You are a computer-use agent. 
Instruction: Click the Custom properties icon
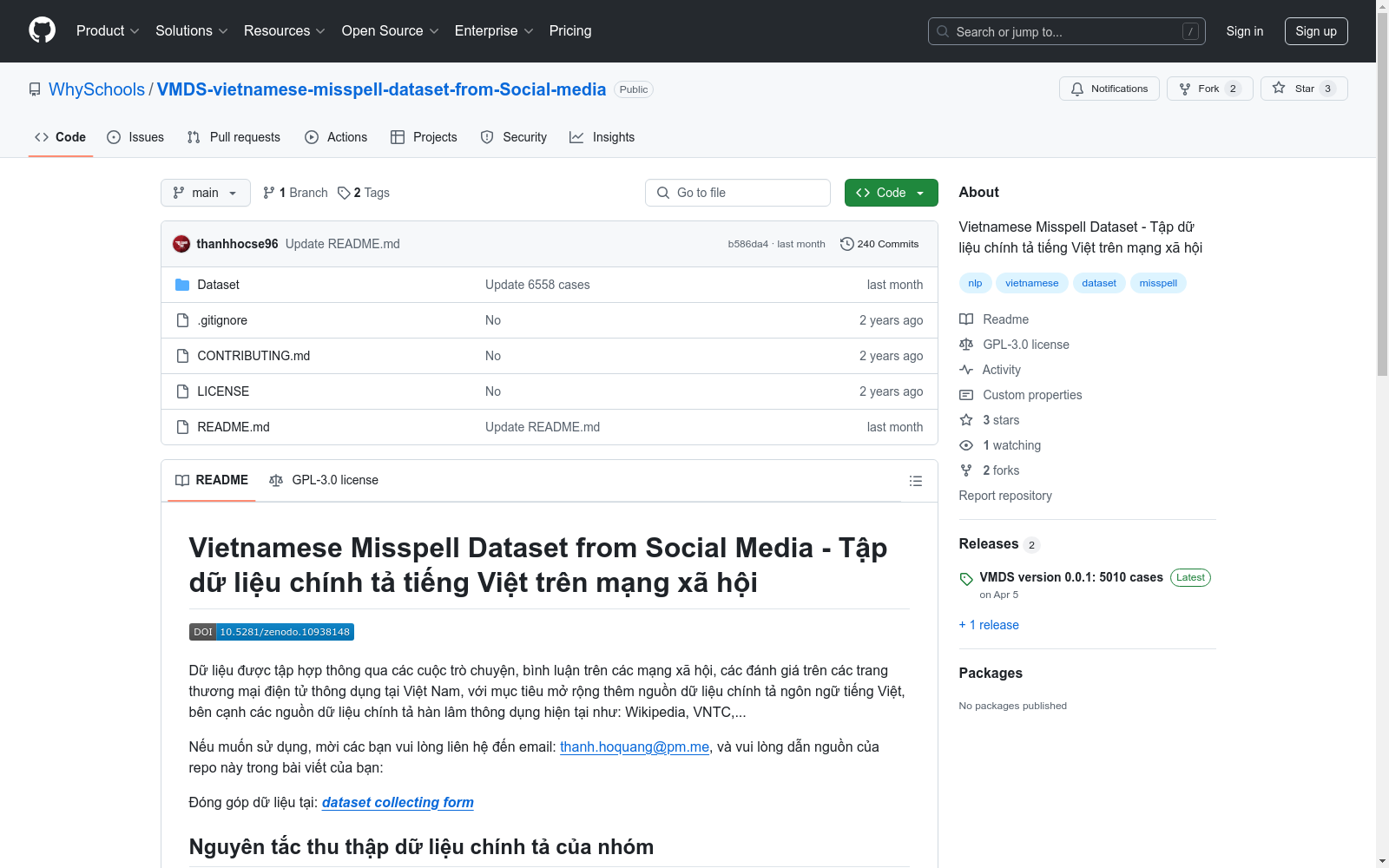(966, 395)
